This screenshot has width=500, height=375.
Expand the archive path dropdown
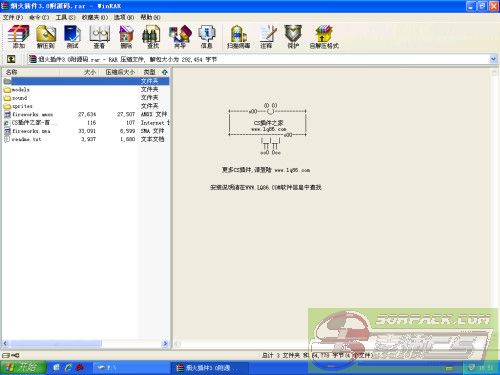(x=493, y=59)
